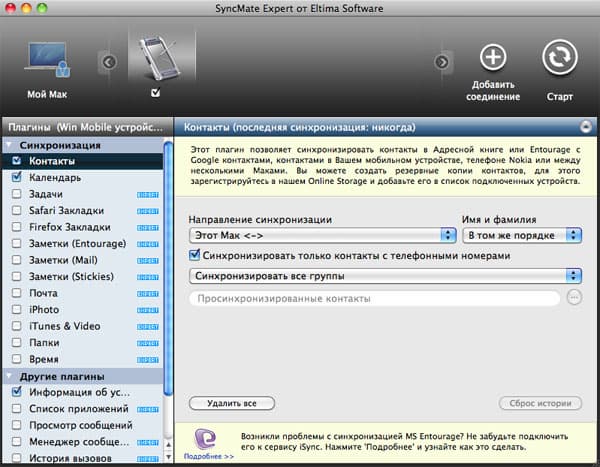Viewport: 600px width, 467px height.
Task: Click expert badge next to Safari Закладки
Action: coord(148,211)
